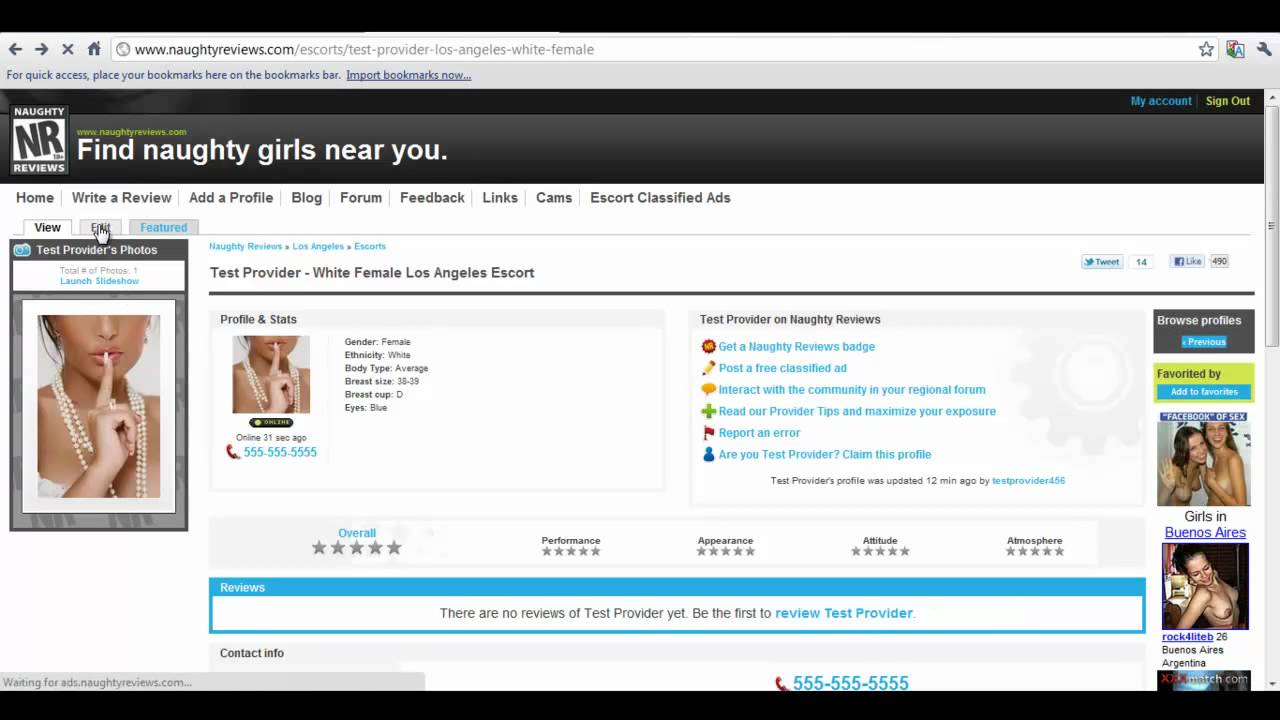
Task: Click the Attitude star rating
Action: pos(880,551)
